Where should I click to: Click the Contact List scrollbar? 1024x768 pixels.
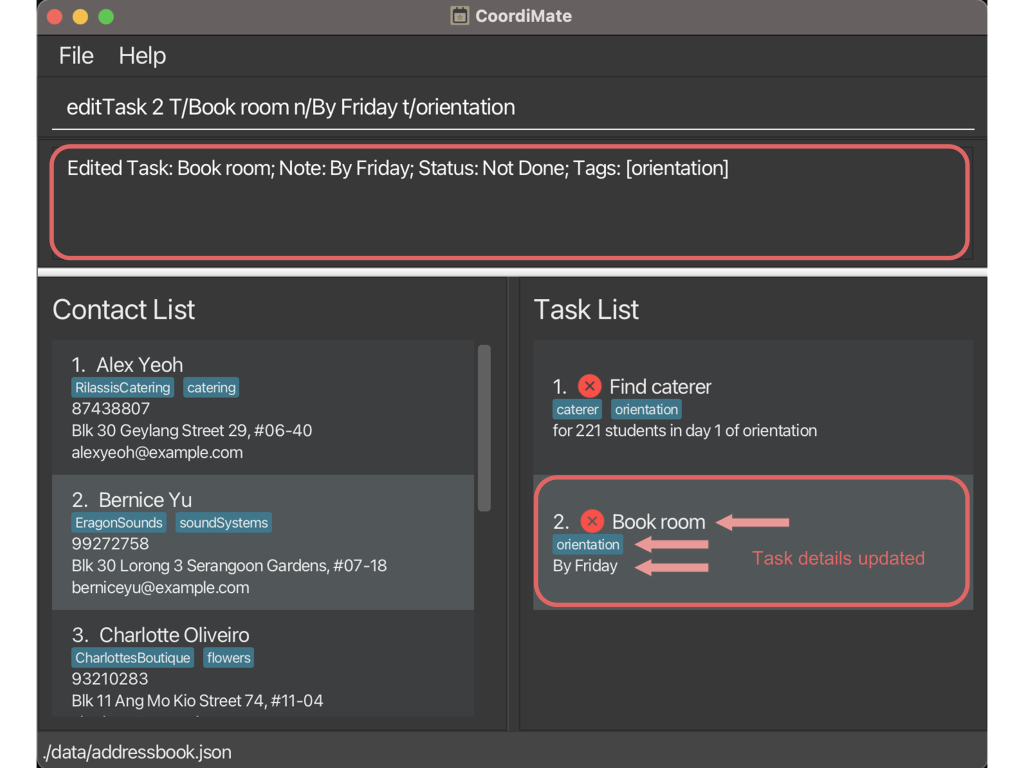[484, 428]
